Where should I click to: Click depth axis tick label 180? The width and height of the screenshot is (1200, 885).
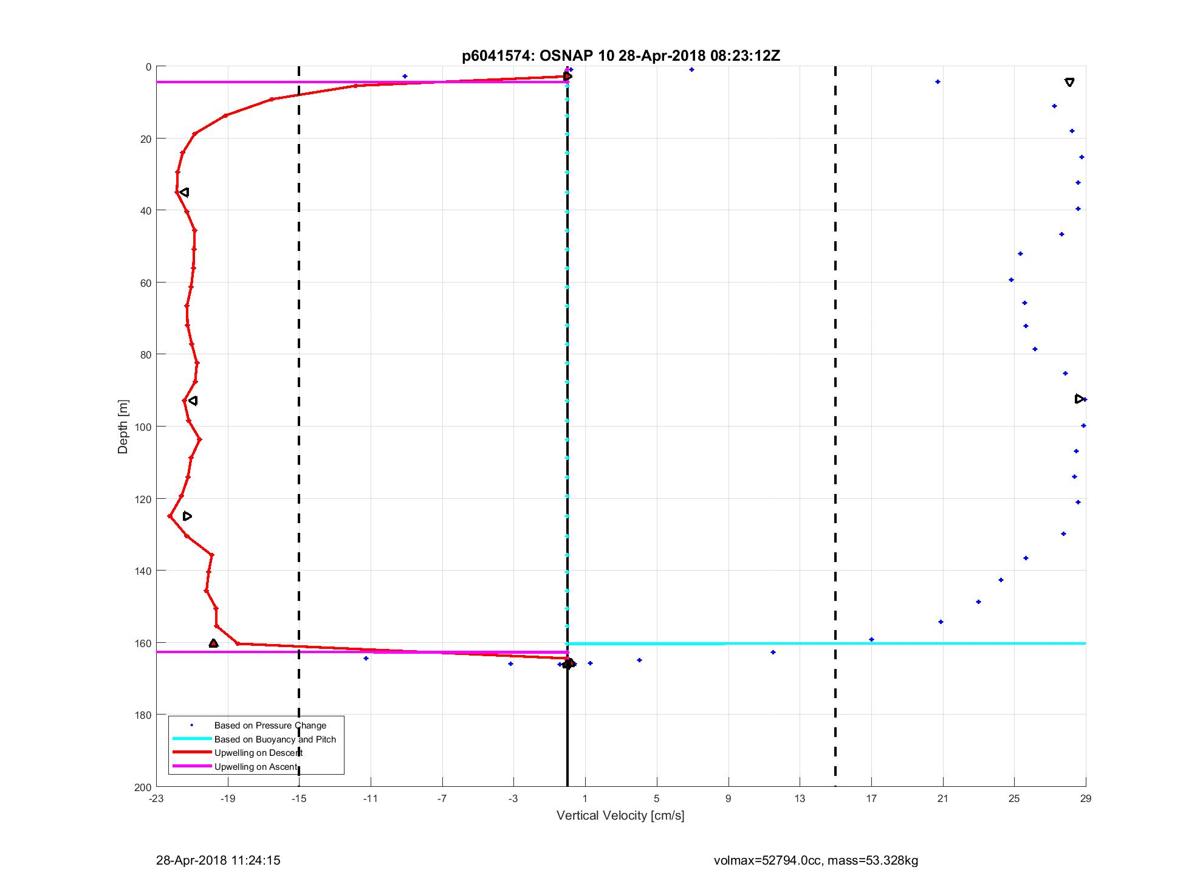142,715
